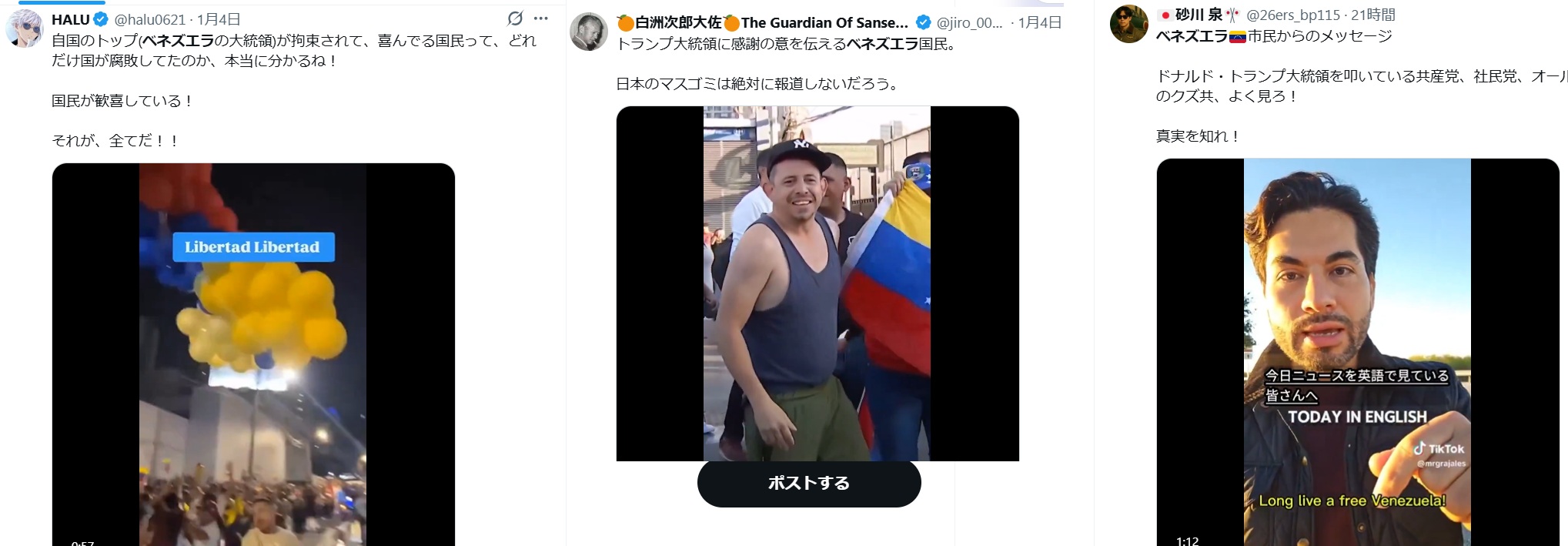Click the HALU display name
This screenshot has width=1568, height=546.
pos(71,19)
